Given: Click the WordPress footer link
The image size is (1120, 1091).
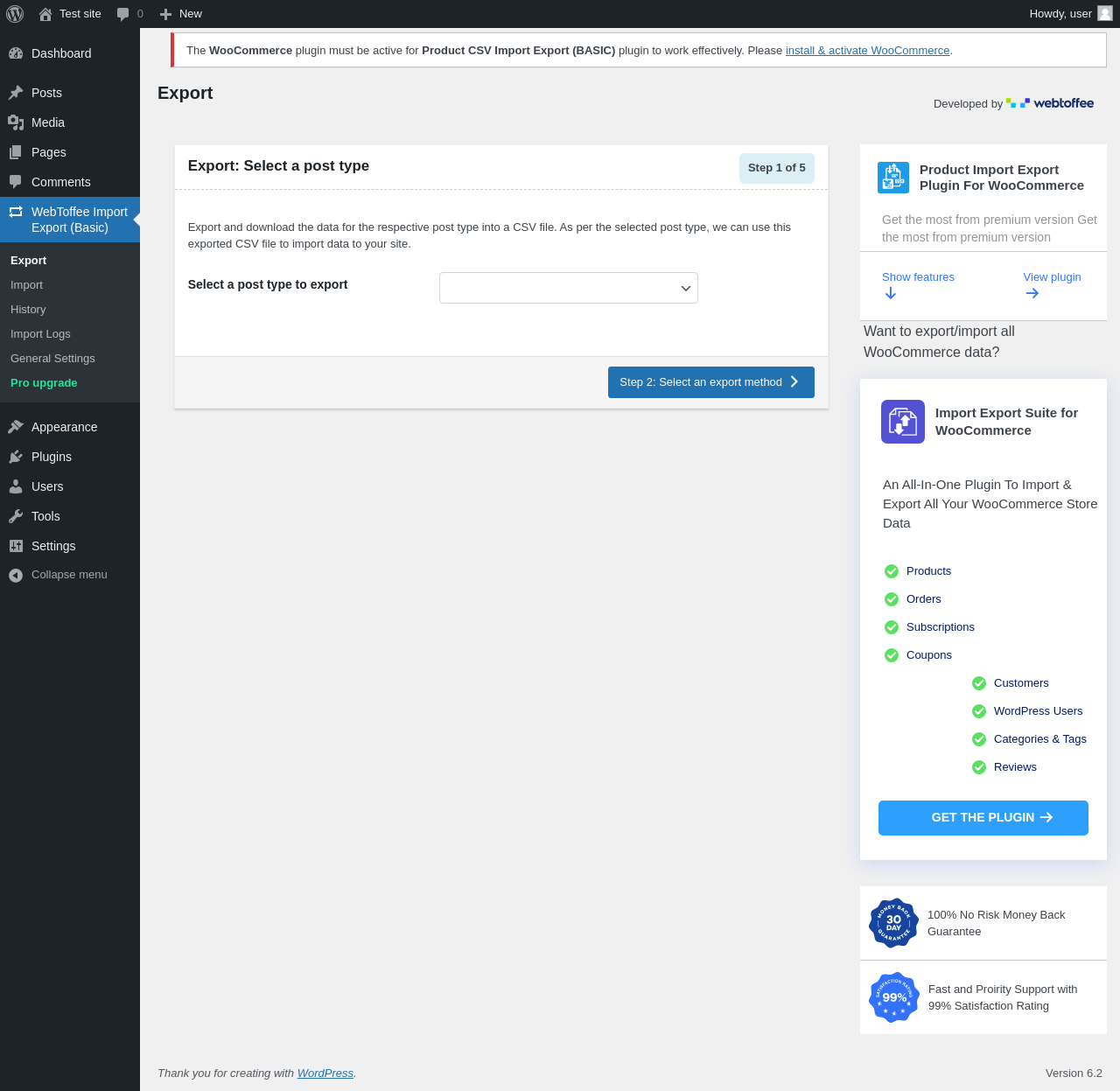Looking at the screenshot, I should (325, 1074).
